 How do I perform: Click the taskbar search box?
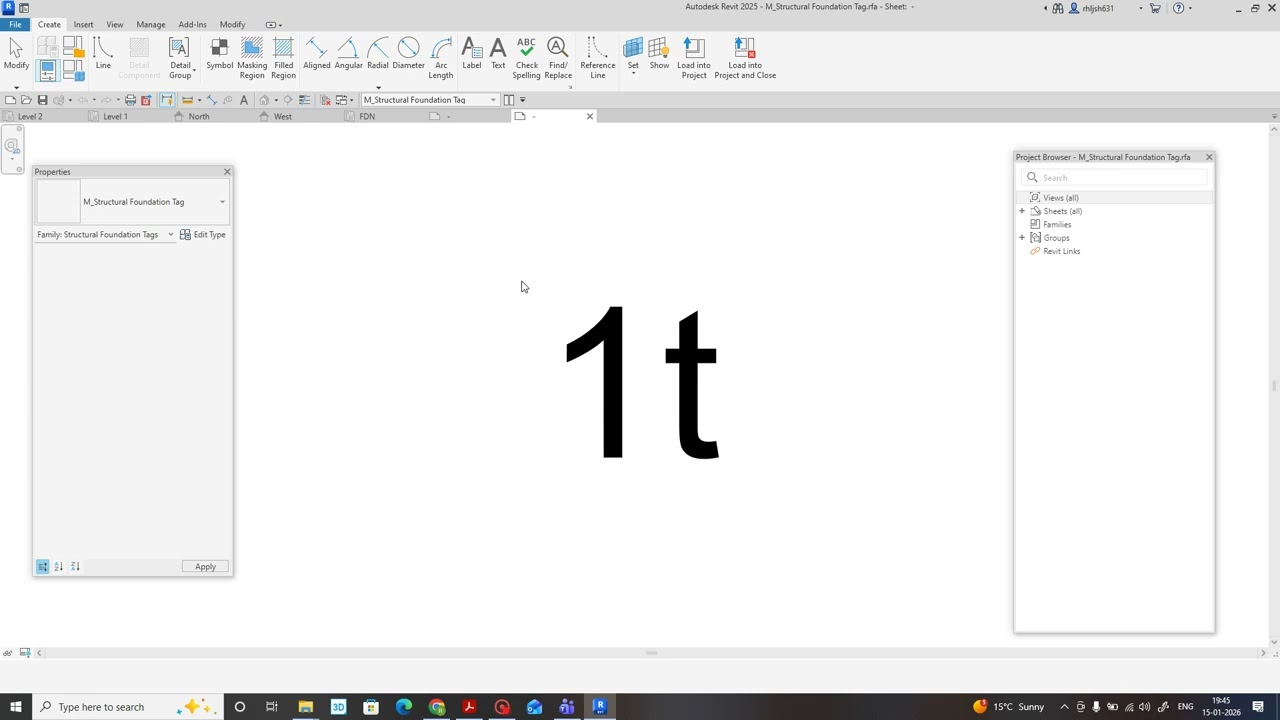127,707
